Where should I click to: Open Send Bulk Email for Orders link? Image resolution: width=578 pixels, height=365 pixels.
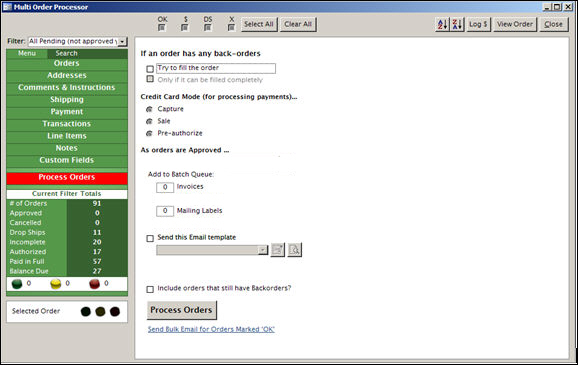(211, 329)
